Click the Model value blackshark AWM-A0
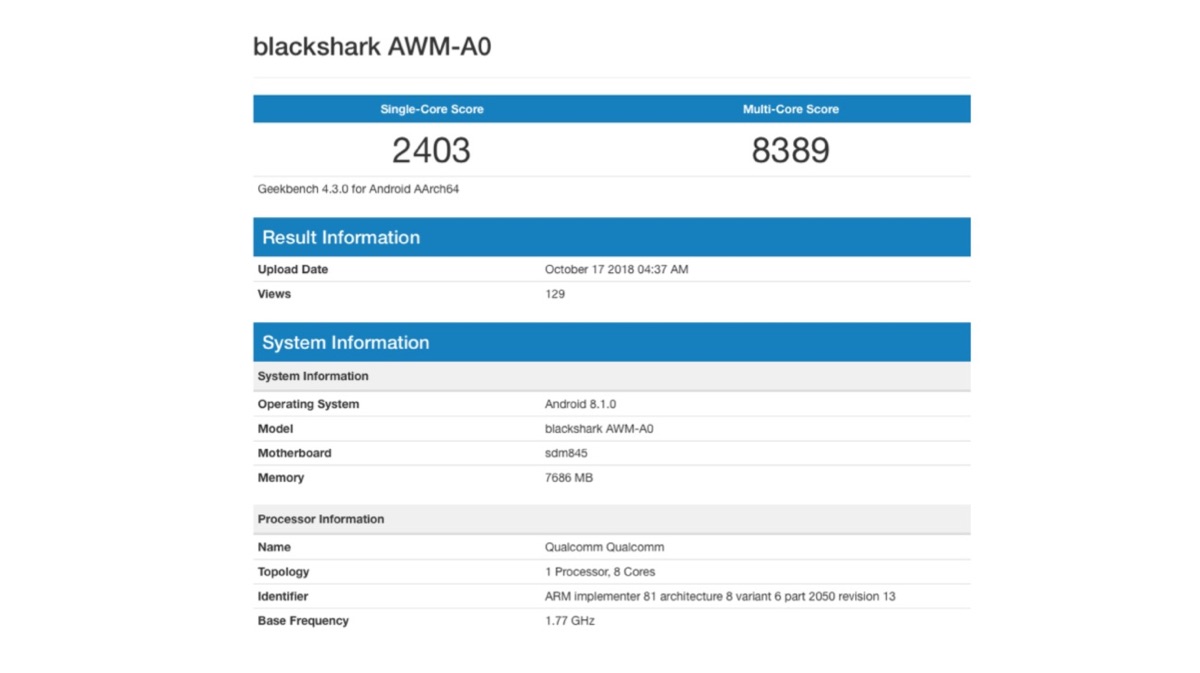 click(x=599, y=429)
